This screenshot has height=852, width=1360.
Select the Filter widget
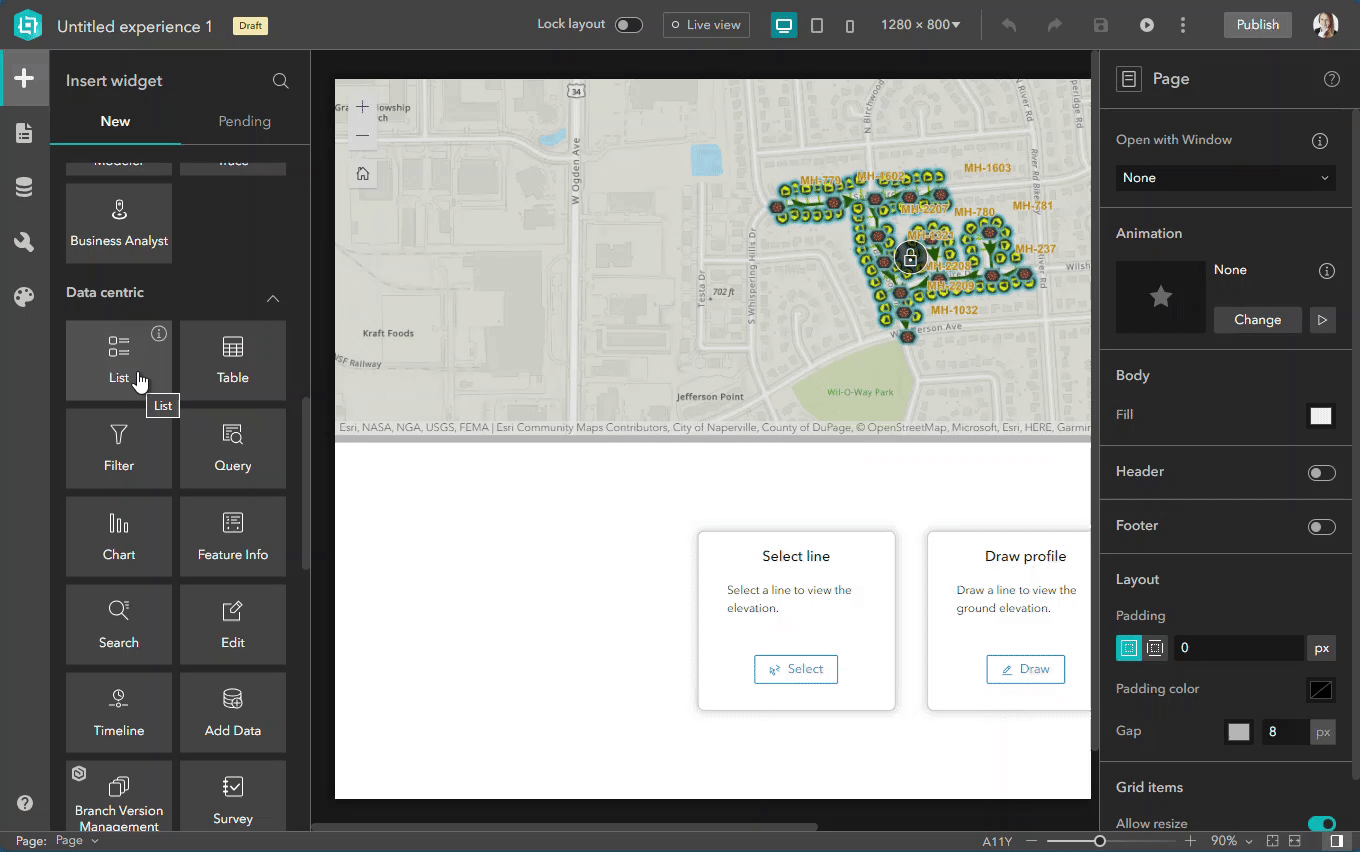point(119,449)
